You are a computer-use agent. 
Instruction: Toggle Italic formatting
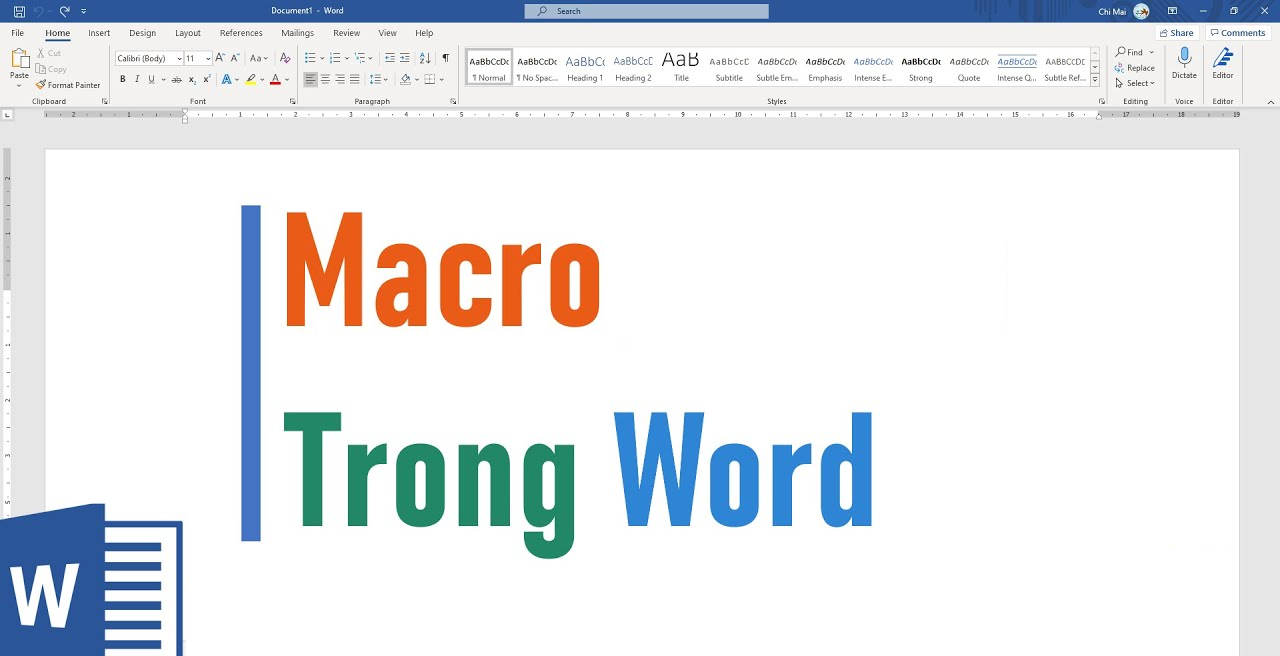(137, 79)
